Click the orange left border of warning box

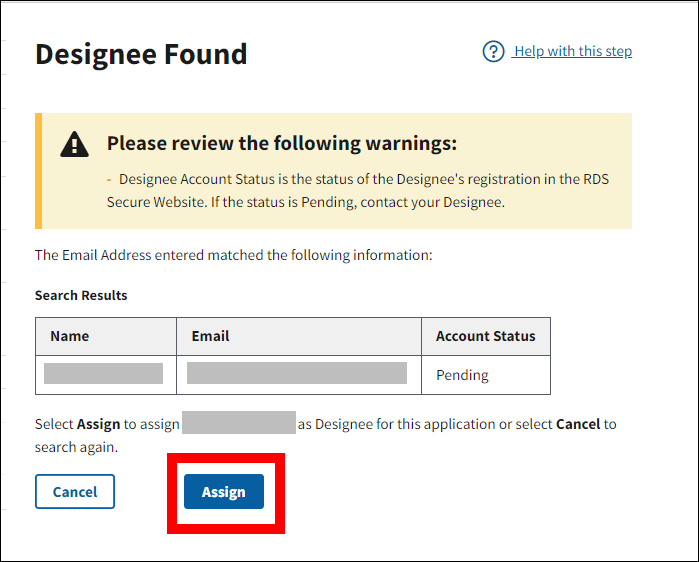38,171
